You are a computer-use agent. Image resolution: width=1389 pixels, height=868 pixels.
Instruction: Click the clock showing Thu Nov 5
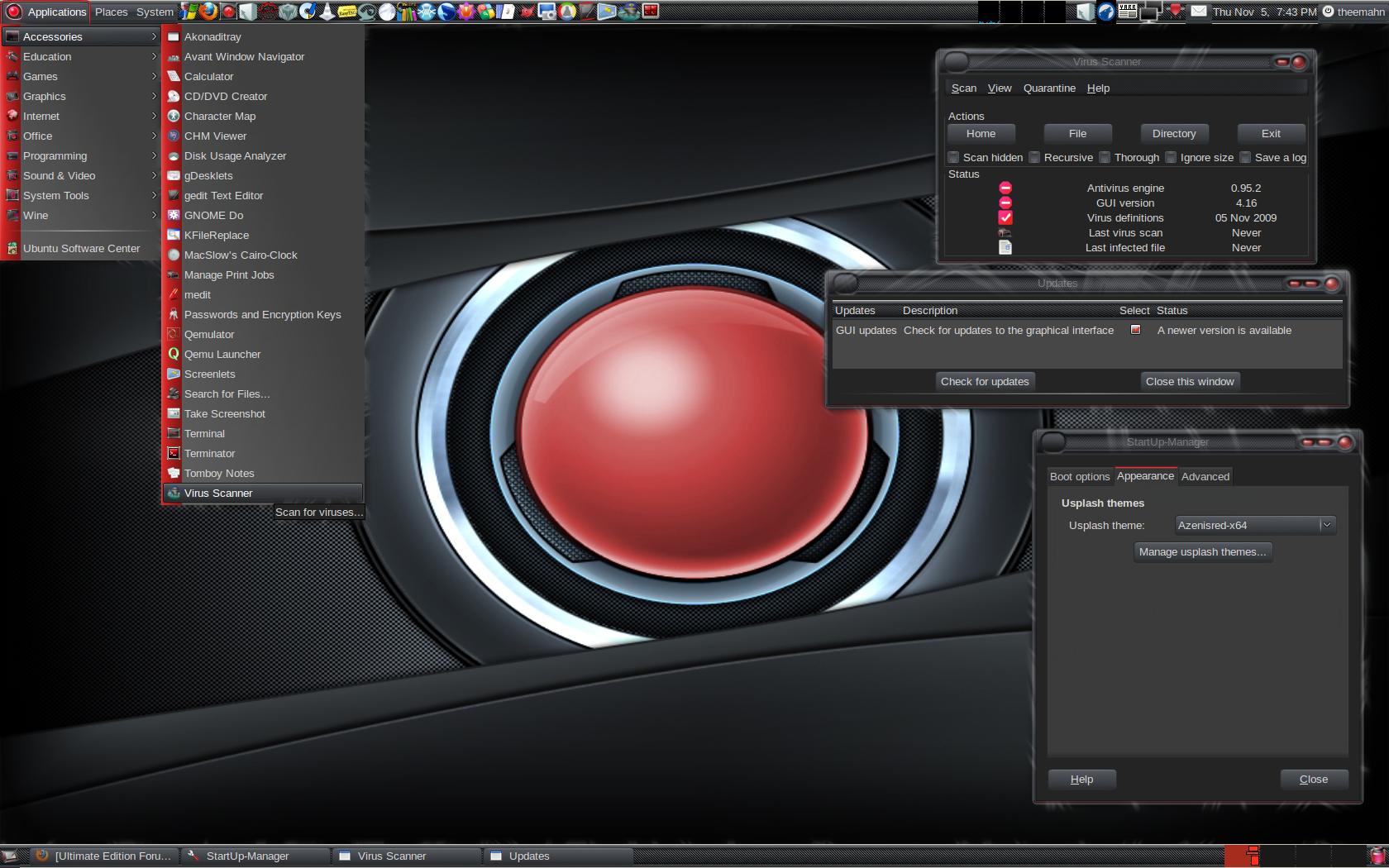(1264, 12)
